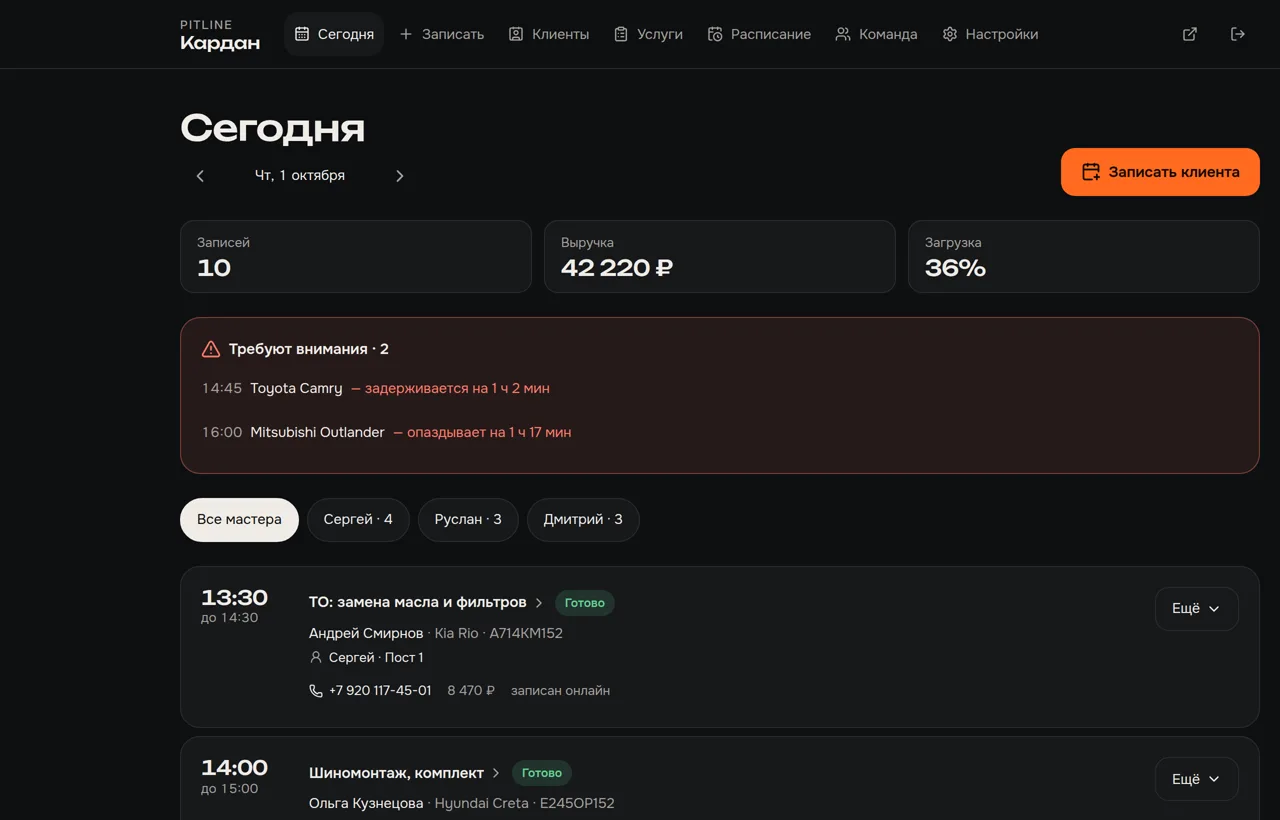The height and width of the screenshot is (820, 1280).
Task: Open the external link icon in header
Action: pos(1190,34)
